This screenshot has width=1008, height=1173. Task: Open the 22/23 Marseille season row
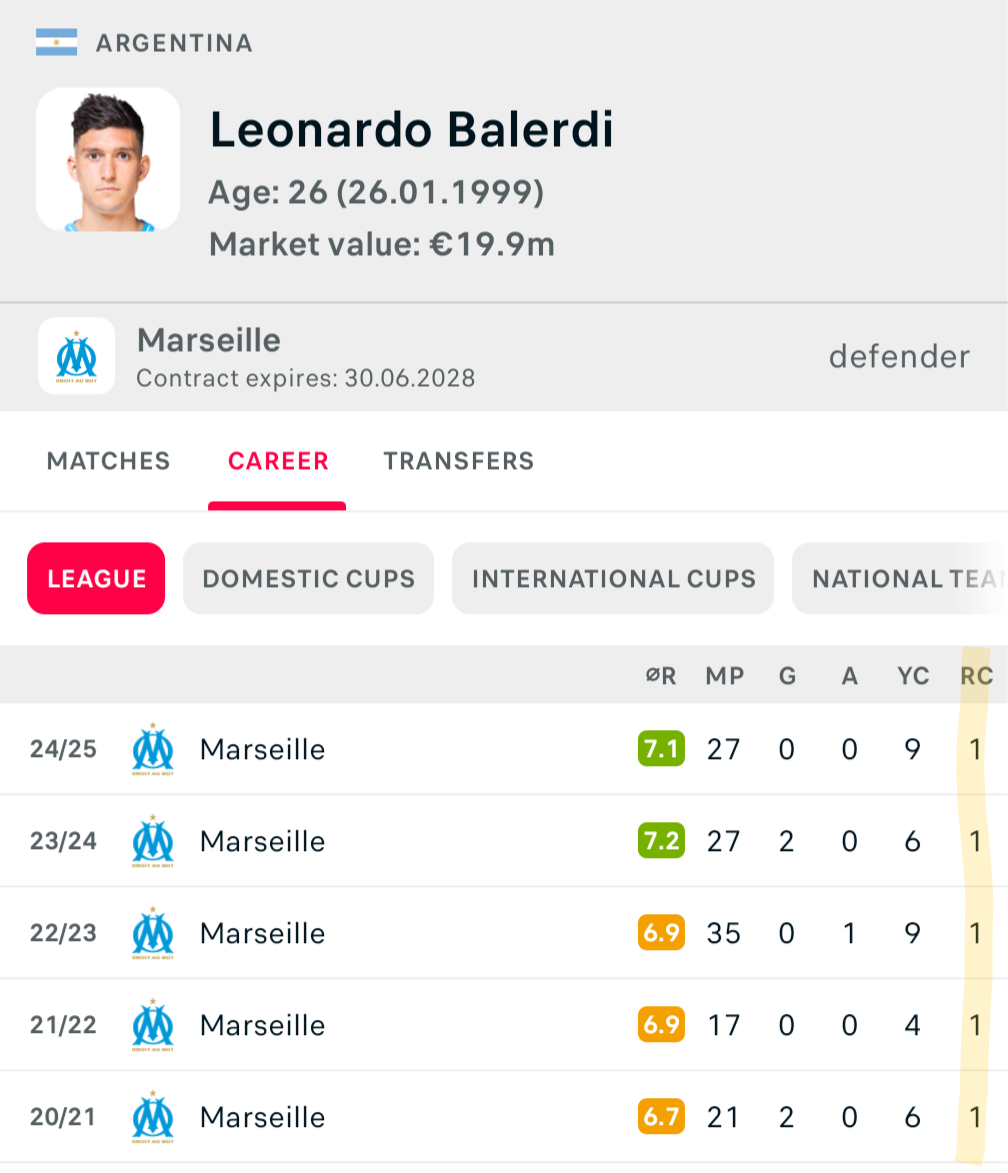(x=504, y=933)
